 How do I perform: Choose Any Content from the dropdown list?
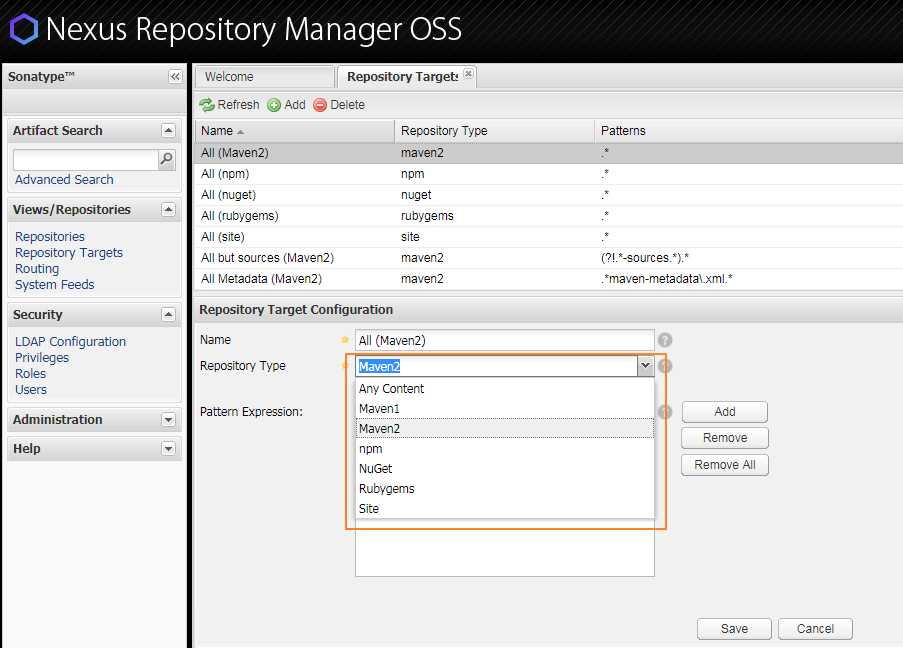pos(504,389)
